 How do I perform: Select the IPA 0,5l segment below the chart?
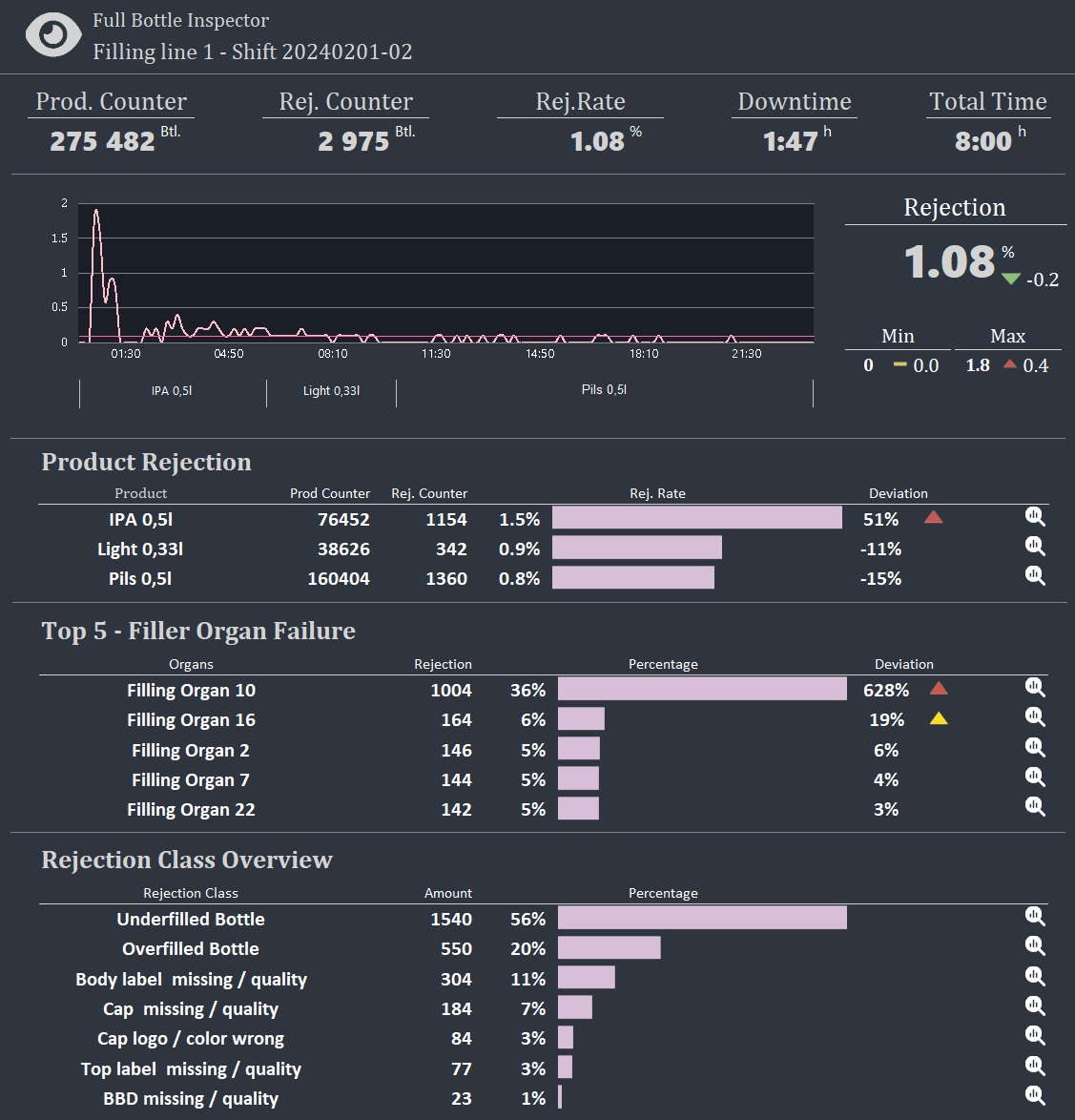point(173,392)
